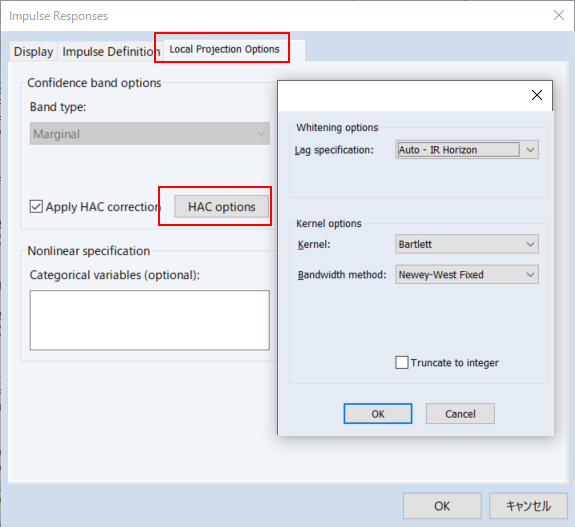Screen dimensions: 575x527
Task: Switch to the Display tab
Action: point(33,51)
